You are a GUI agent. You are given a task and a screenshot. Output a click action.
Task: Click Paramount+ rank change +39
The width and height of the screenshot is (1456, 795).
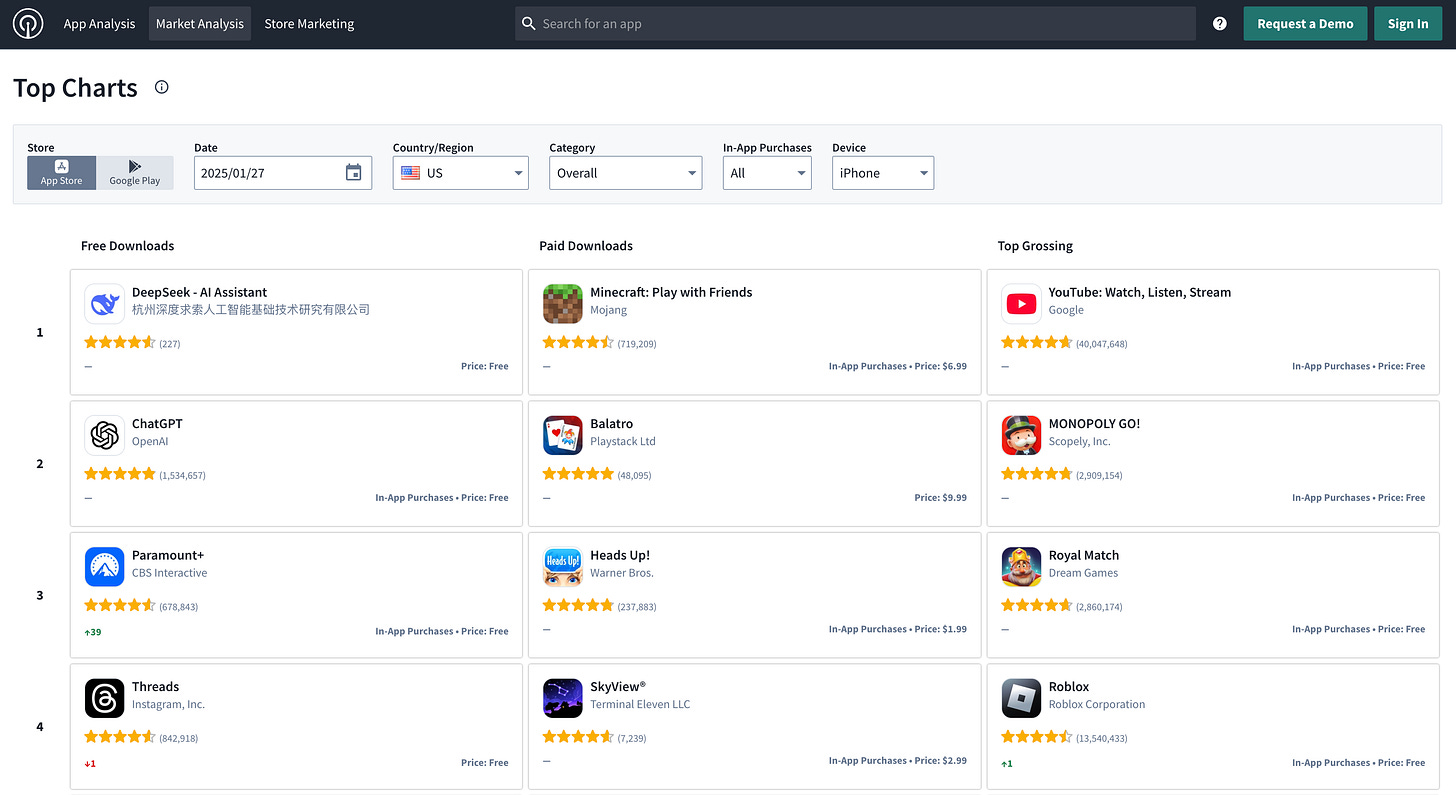pyautogui.click(x=93, y=632)
